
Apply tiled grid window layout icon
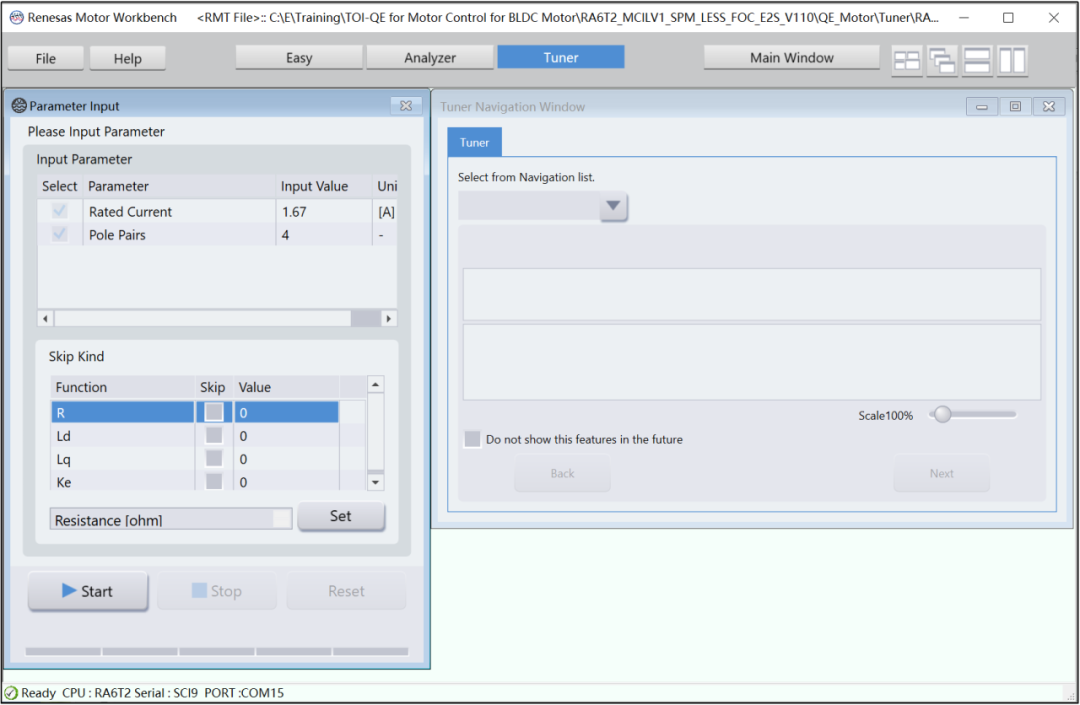(906, 61)
